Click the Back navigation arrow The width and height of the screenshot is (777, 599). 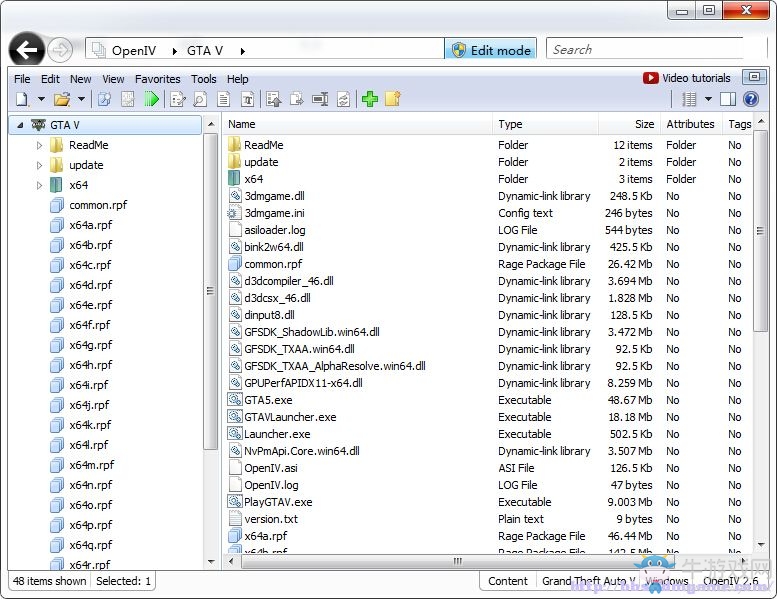coord(27,50)
